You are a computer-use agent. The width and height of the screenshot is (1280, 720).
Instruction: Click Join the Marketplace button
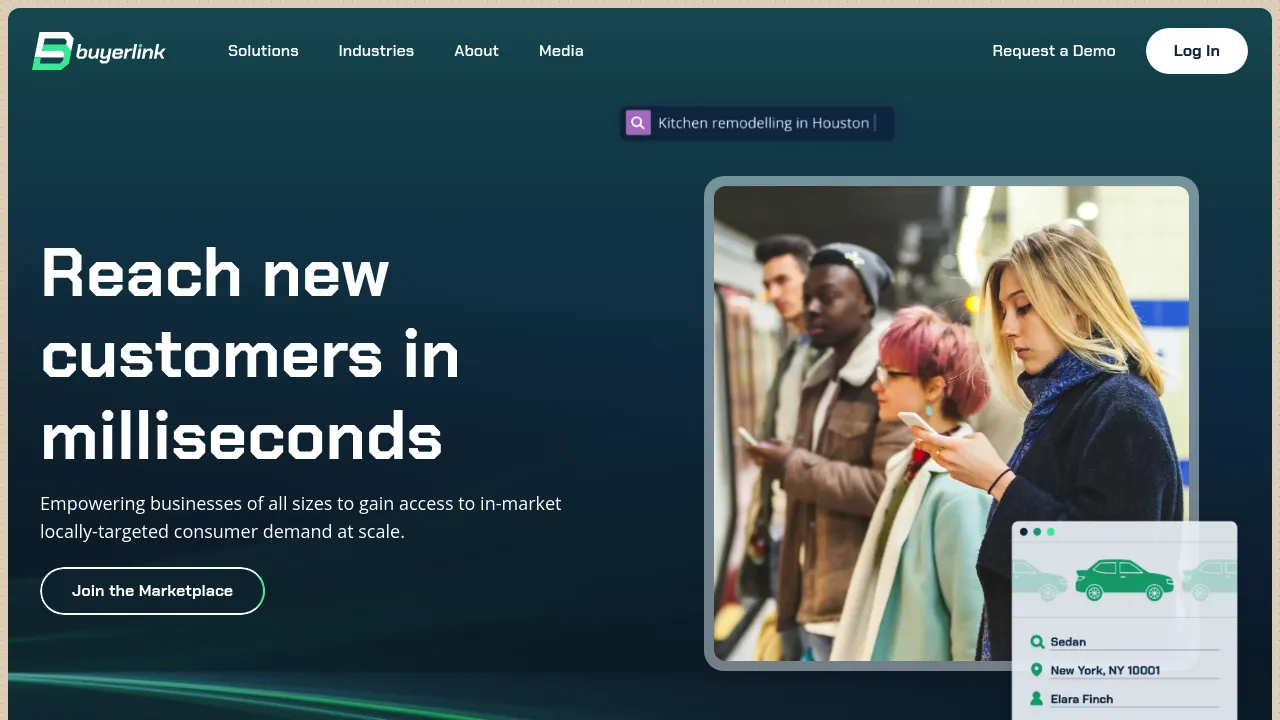click(152, 591)
